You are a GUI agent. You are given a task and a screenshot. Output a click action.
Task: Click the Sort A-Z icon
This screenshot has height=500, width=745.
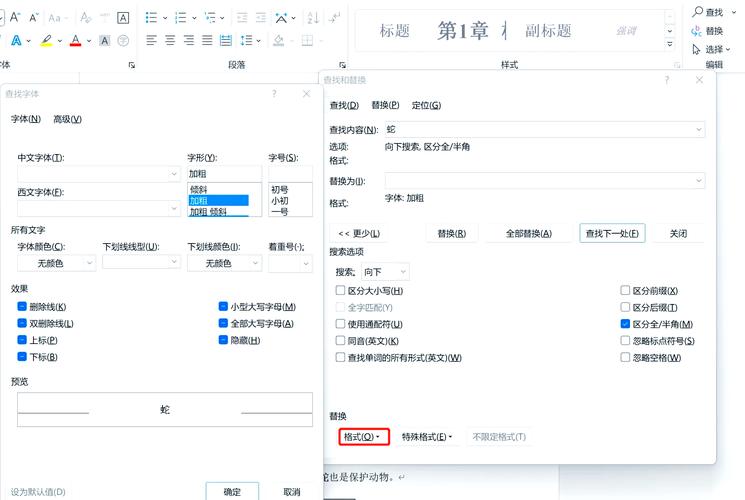pyautogui.click(x=313, y=18)
